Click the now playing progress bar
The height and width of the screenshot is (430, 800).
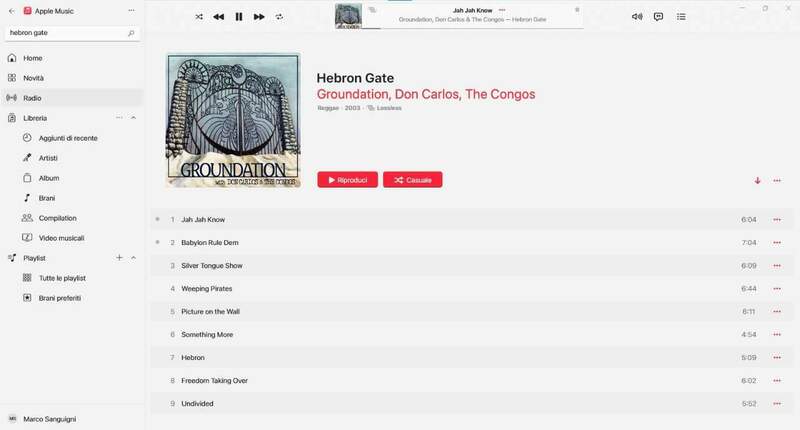473,28
